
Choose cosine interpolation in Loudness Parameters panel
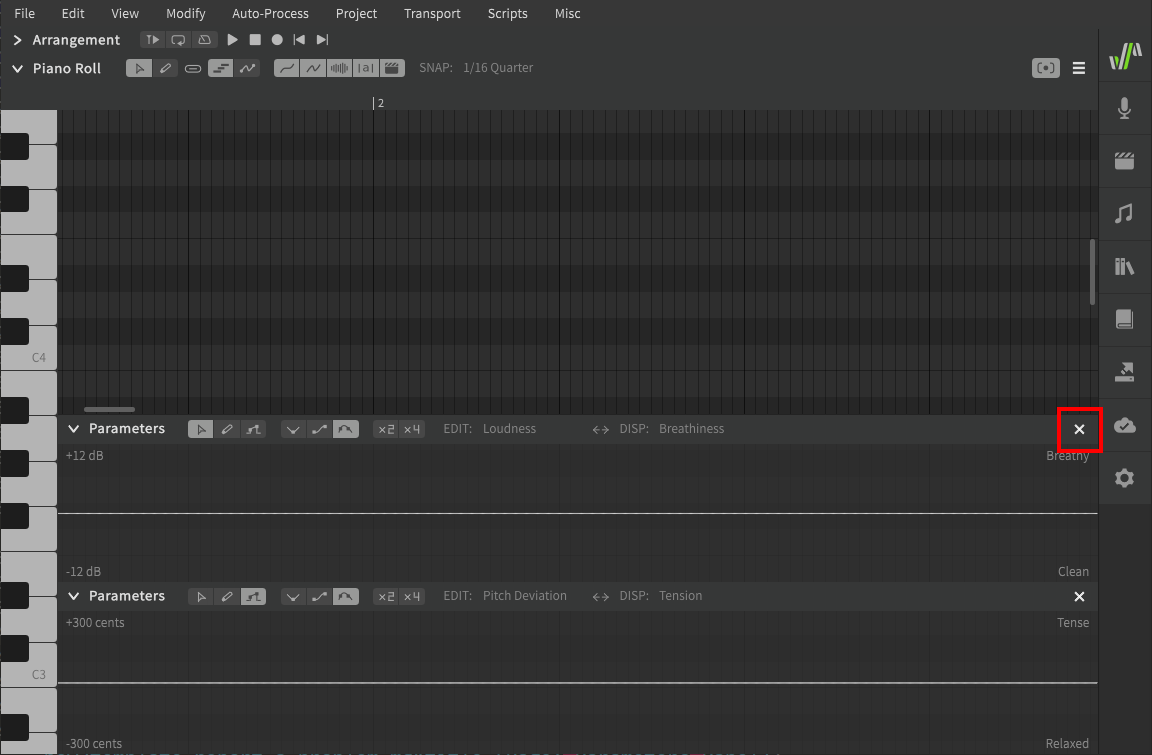click(x=320, y=430)
